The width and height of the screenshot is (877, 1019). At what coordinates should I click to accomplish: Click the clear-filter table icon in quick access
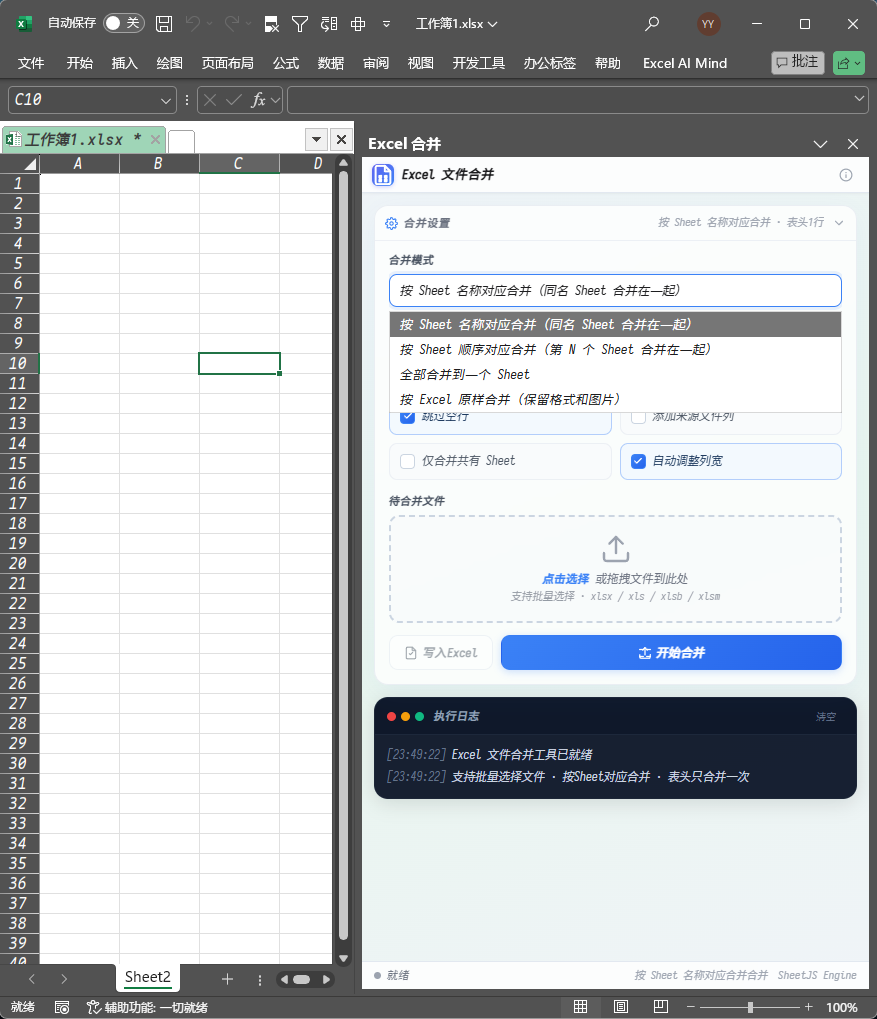click(x=272, y=24)
